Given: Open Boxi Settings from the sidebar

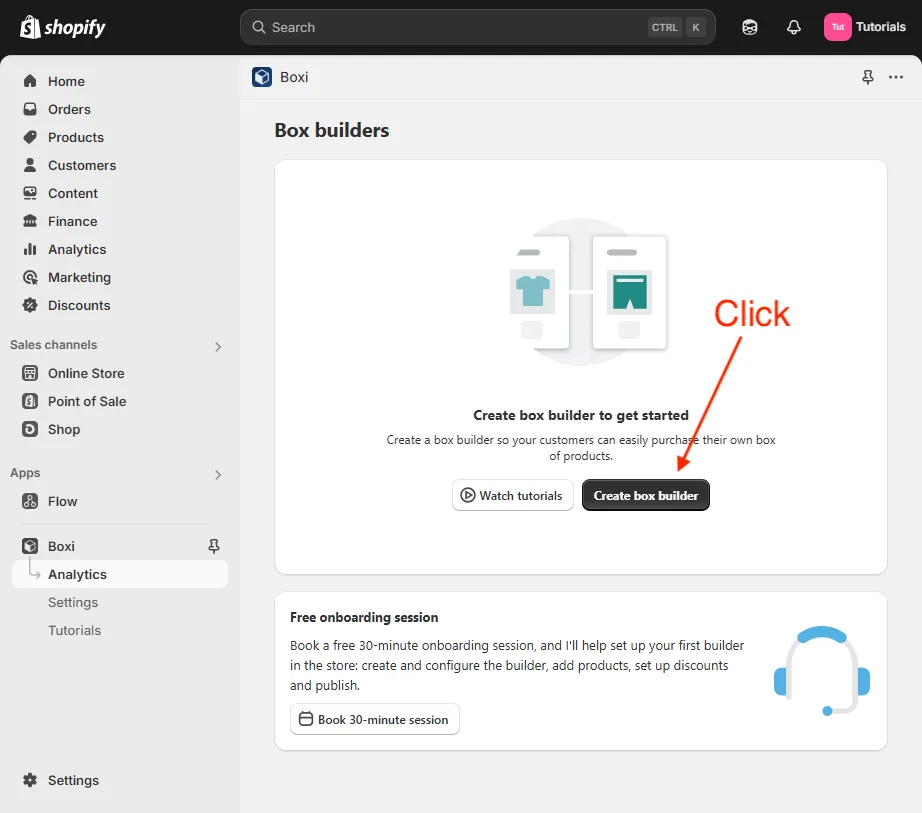Looking at the screenshot, I should [x=72, y=602].
